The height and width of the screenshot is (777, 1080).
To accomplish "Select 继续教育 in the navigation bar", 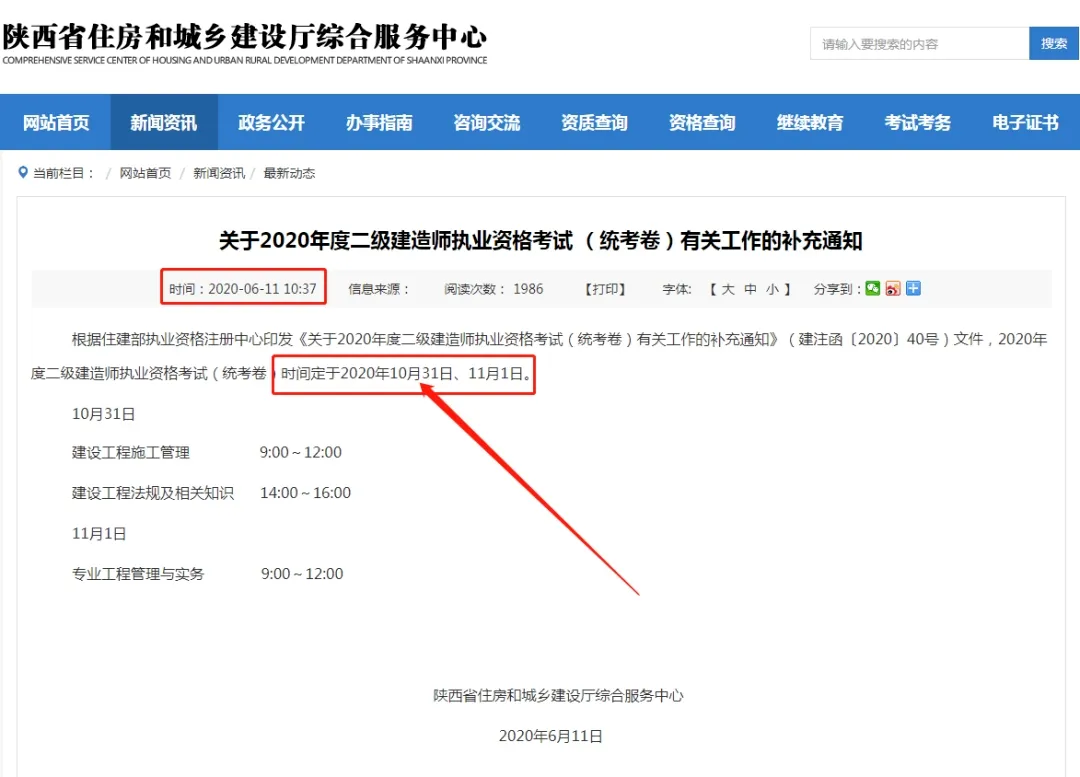I will 810,123.
